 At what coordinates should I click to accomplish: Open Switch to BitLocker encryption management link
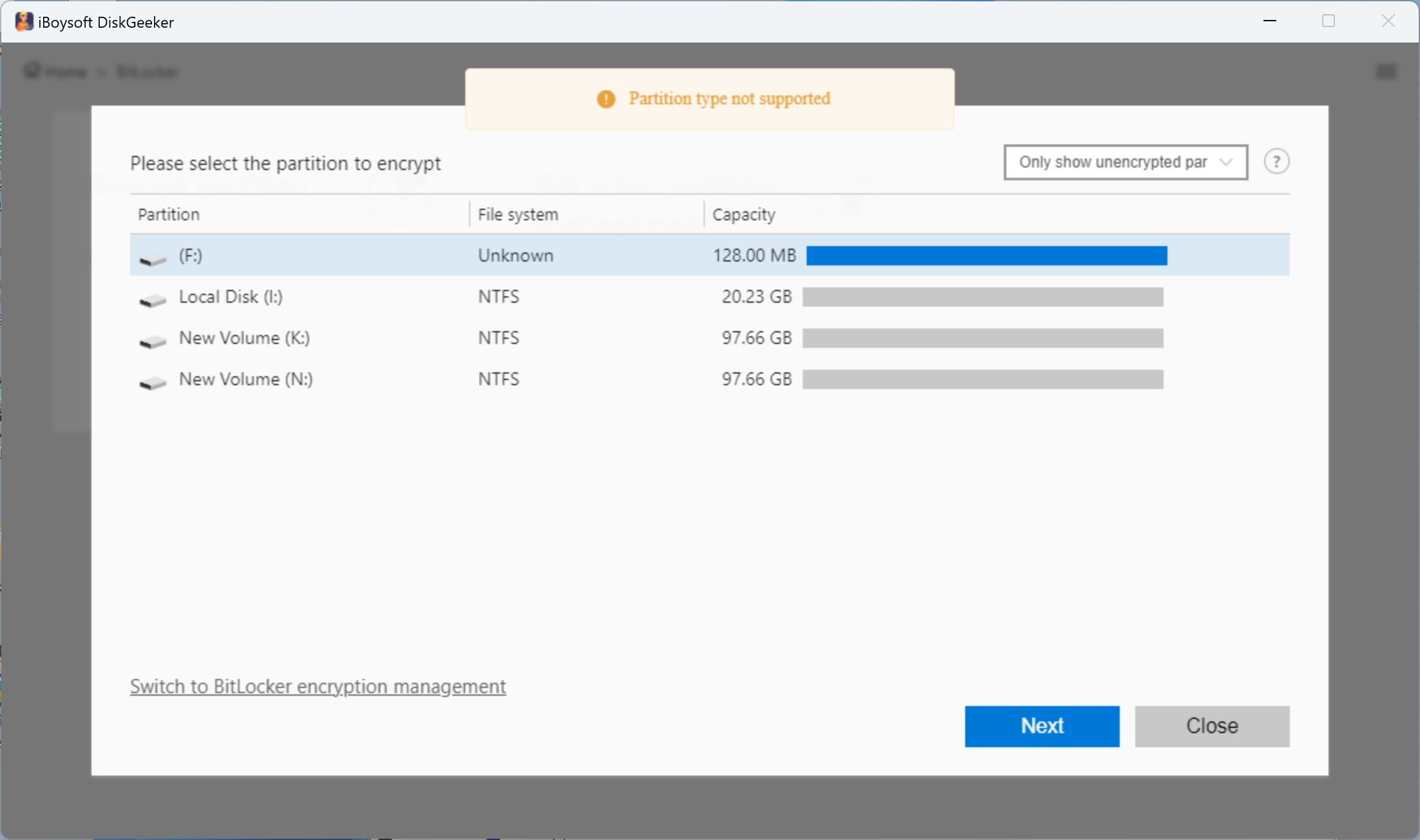[318, 687]
